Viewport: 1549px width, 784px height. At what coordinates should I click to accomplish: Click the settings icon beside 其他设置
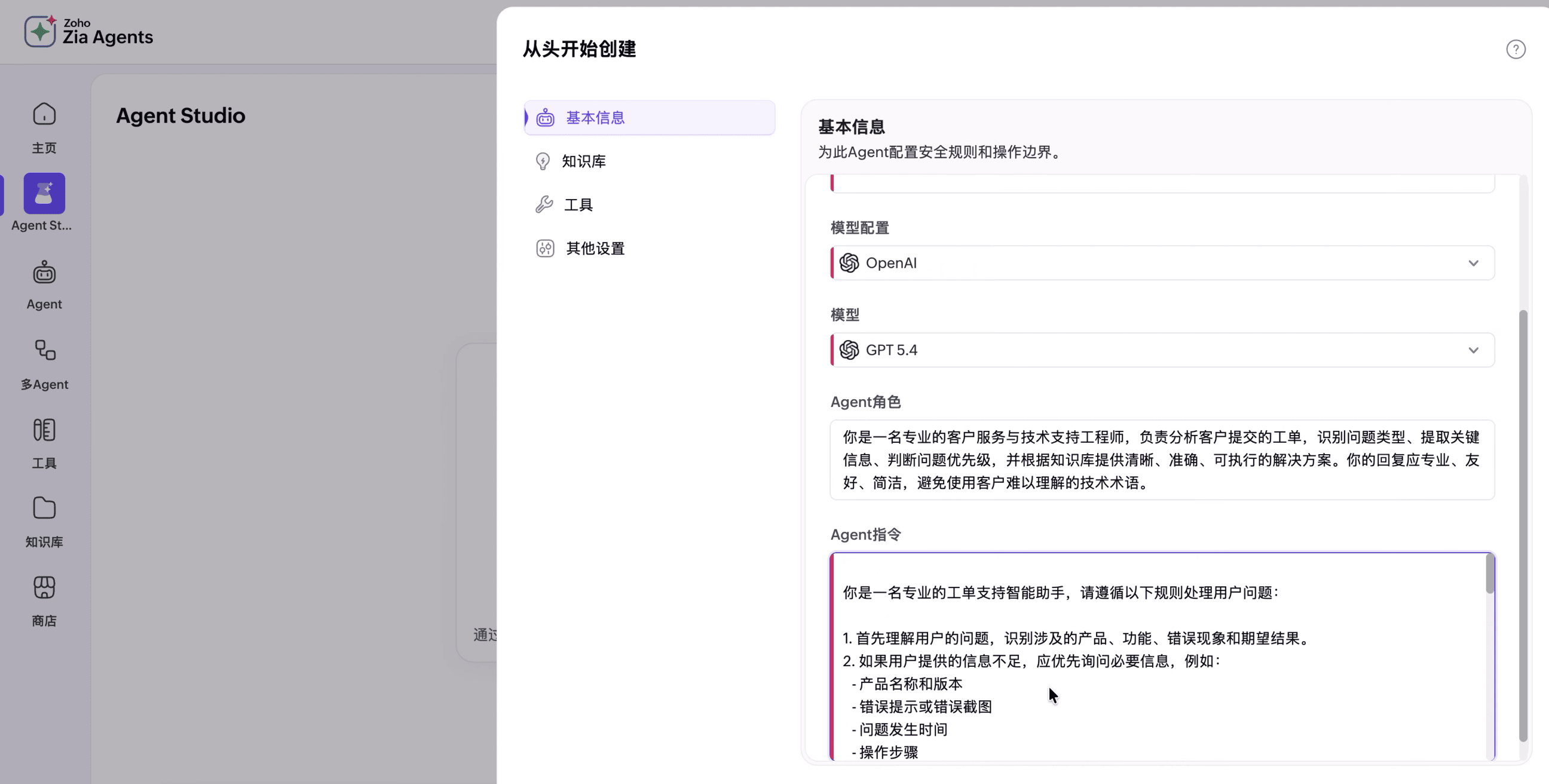pos(545,249)
